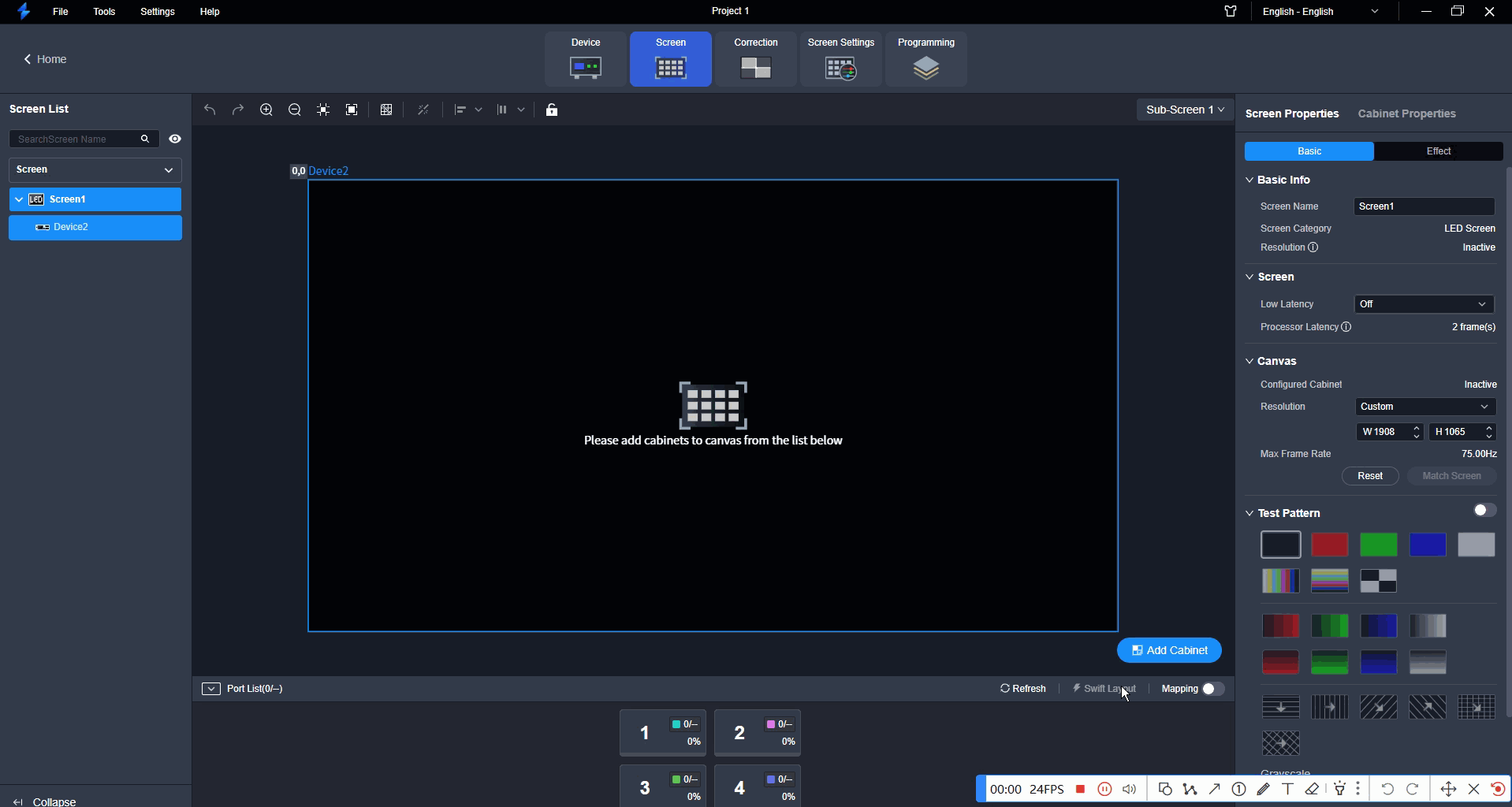
Task: Toggle the Mapping switch
Action: [1212, 689]
